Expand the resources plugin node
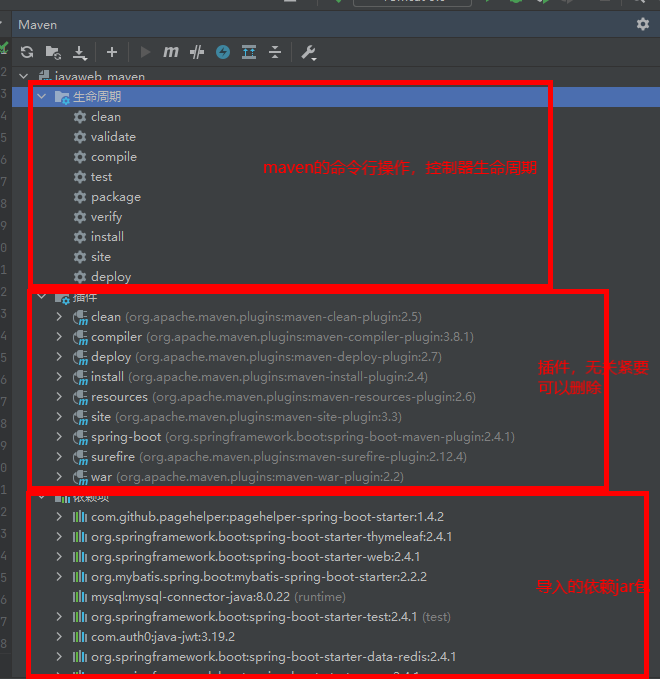 point(59,397)
